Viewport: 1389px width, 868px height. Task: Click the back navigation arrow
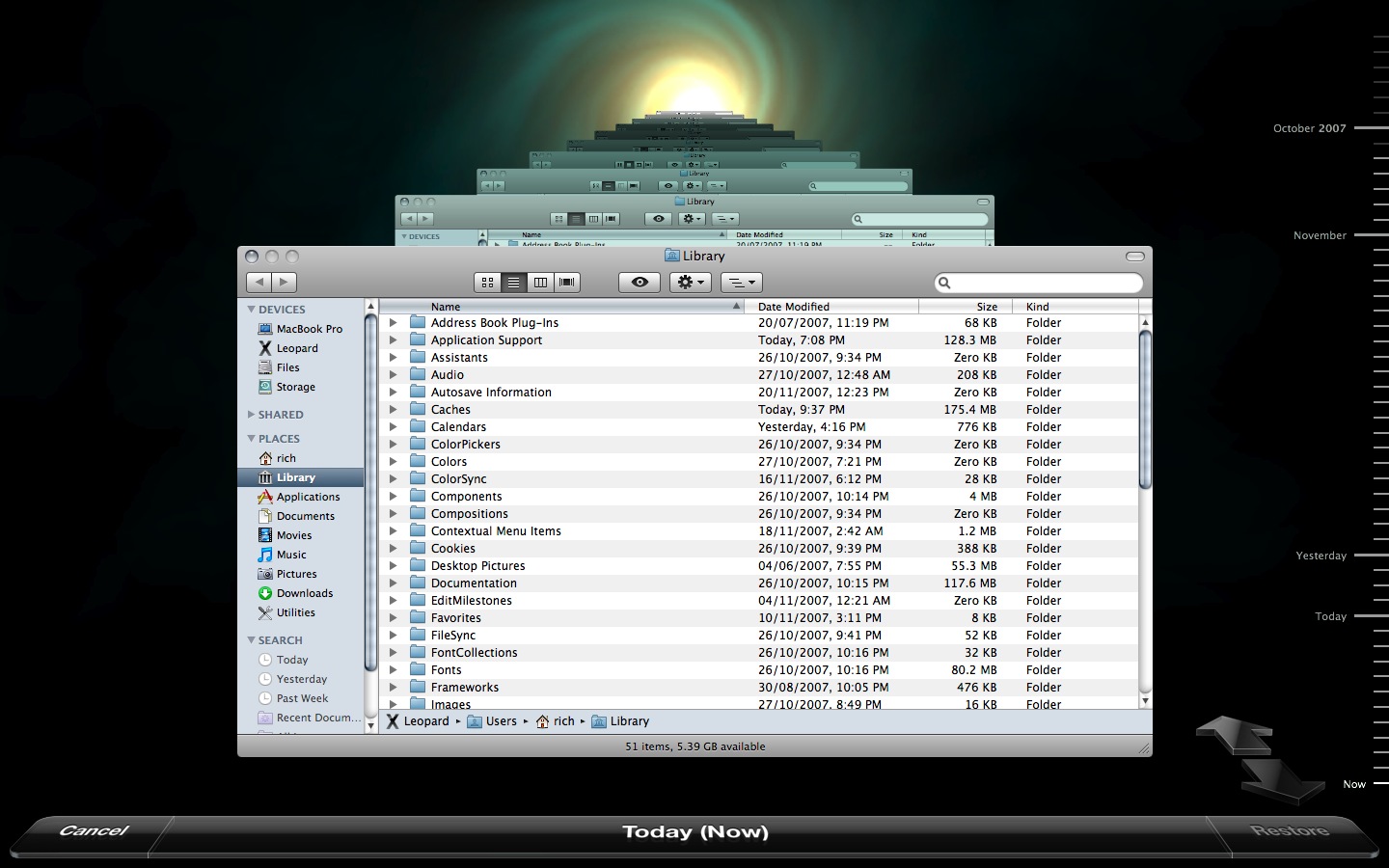(x=259, y=283)
